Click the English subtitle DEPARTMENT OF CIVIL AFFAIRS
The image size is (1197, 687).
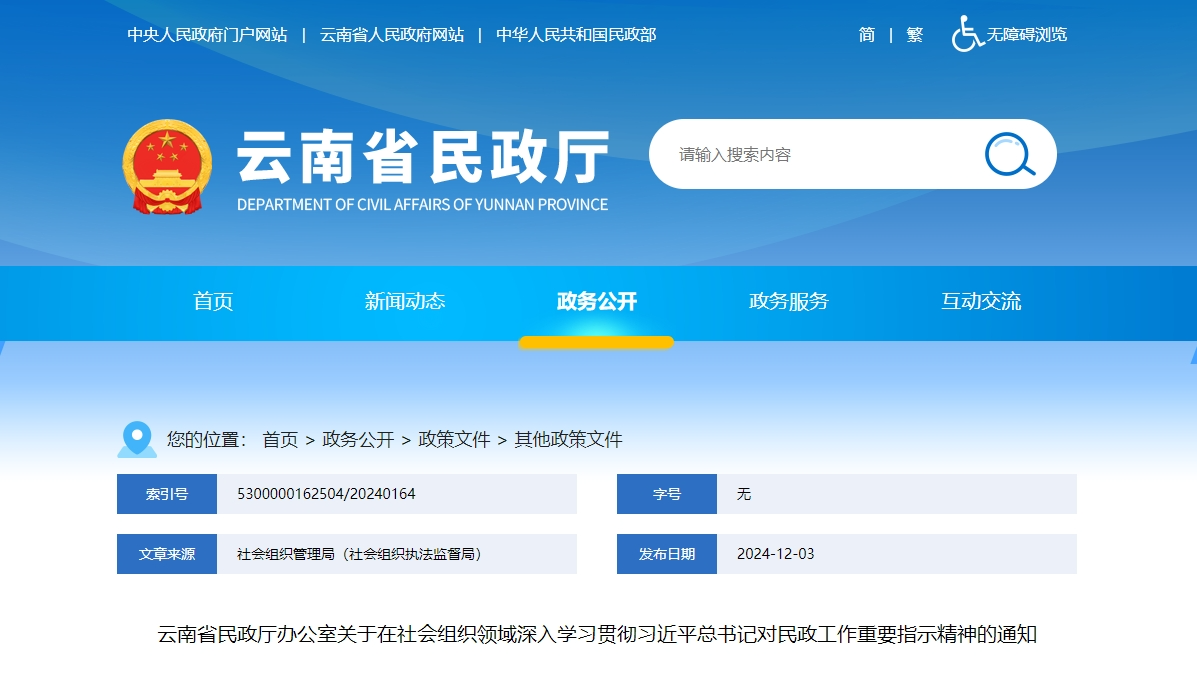click(x=422, y=205)
